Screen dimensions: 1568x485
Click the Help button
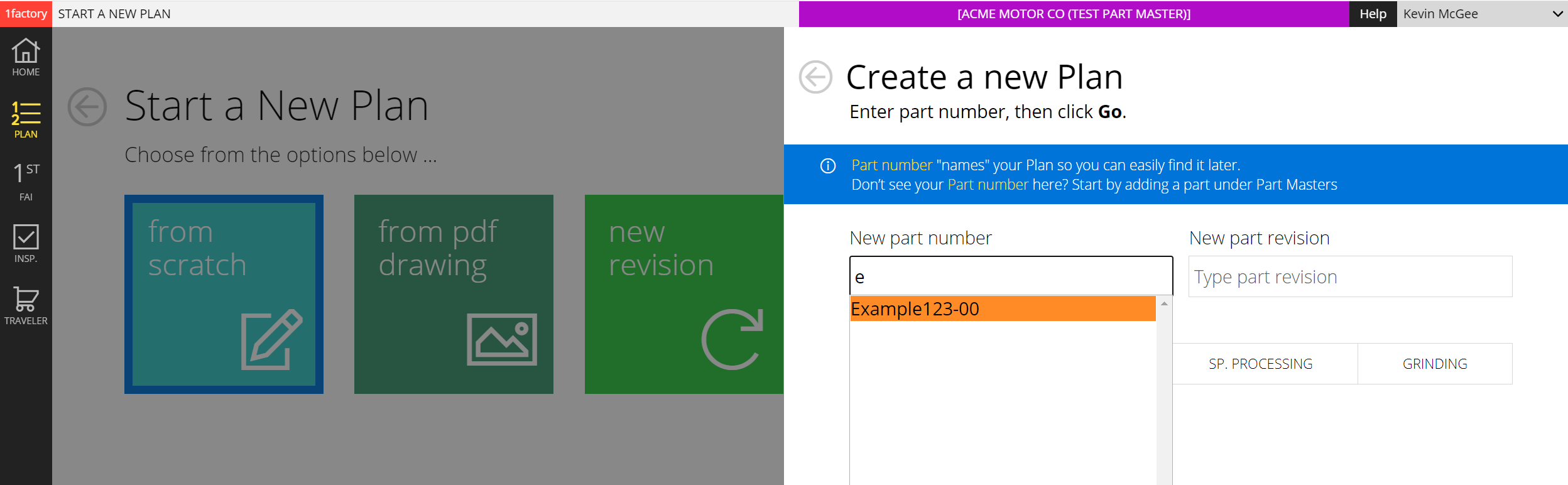tap(1373, 14)
